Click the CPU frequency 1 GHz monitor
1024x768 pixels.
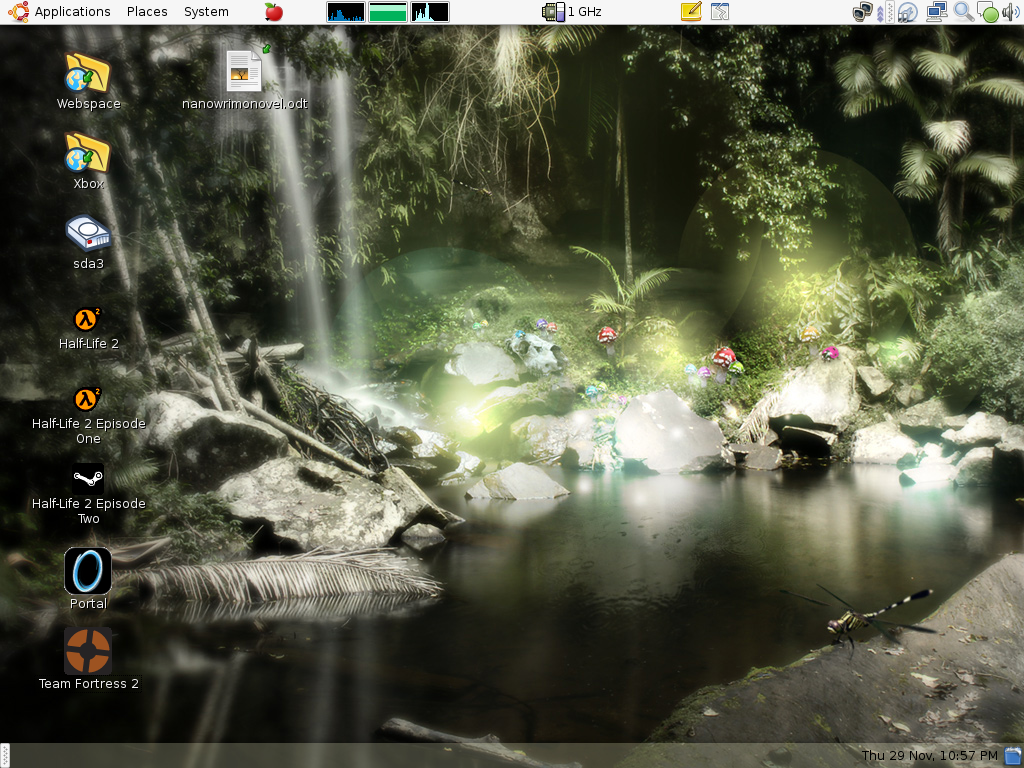[572, 12]
